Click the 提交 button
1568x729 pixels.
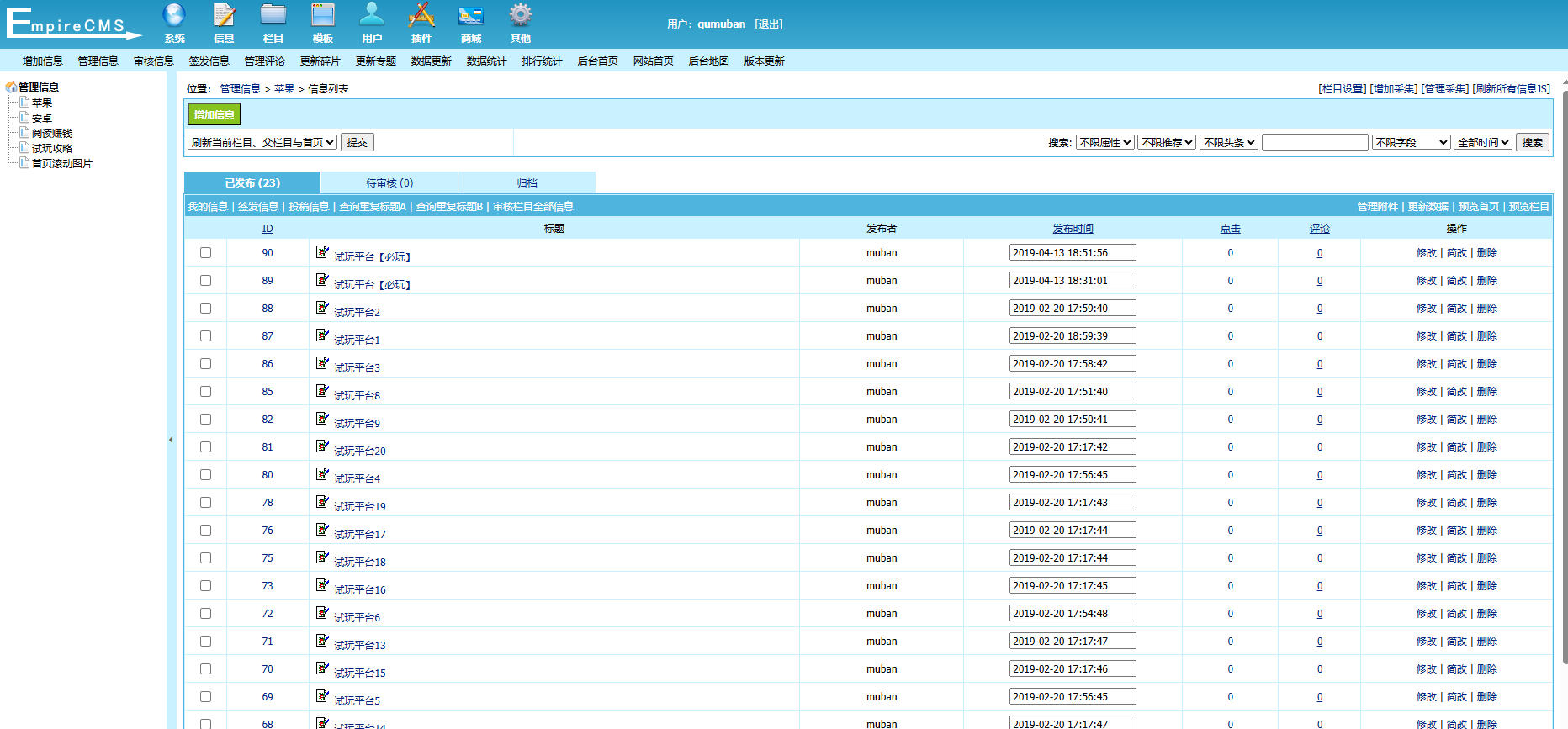[358, 142]
